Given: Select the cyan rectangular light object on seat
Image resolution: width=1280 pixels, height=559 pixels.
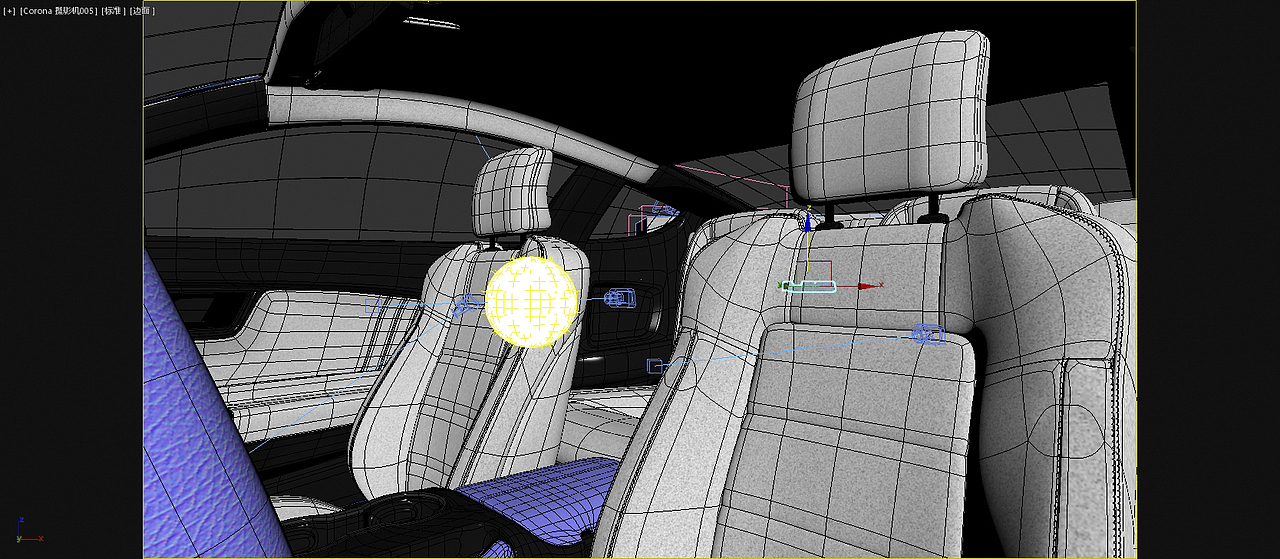Looking at the screenshot, I should click(x=809, y=287).
